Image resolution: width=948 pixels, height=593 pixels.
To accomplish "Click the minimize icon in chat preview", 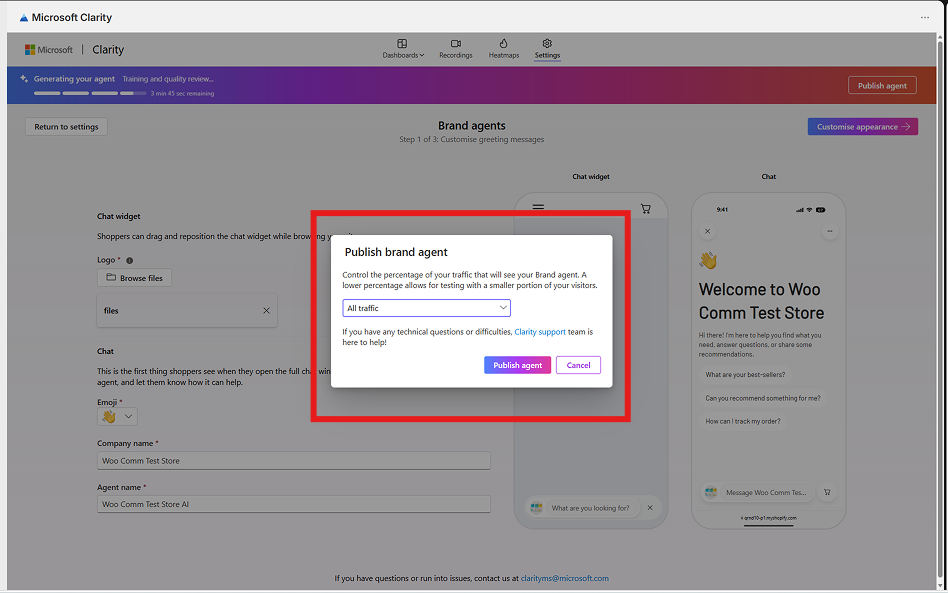I will tap(830, 231).
